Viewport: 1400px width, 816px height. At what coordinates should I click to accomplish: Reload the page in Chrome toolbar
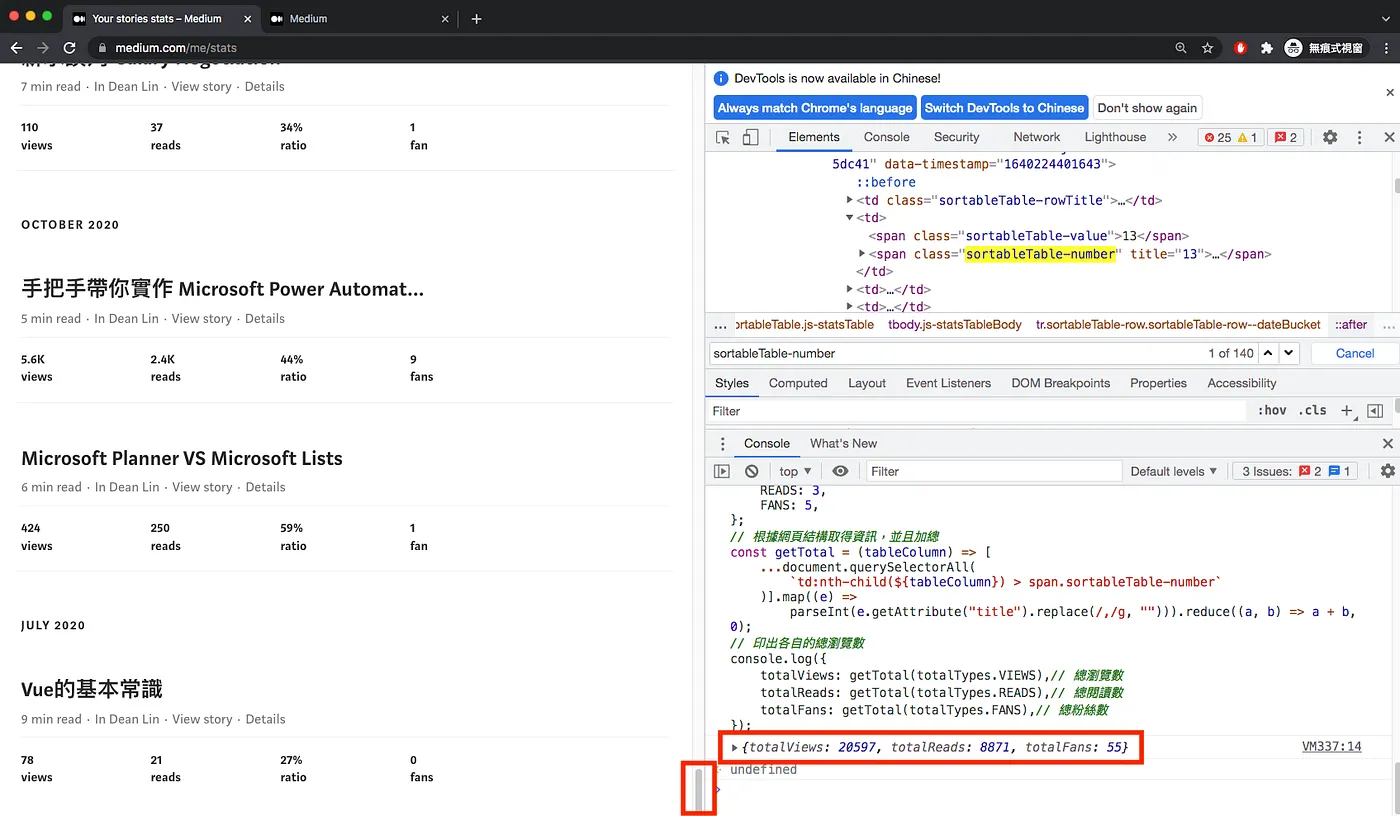tap(69, 47)
